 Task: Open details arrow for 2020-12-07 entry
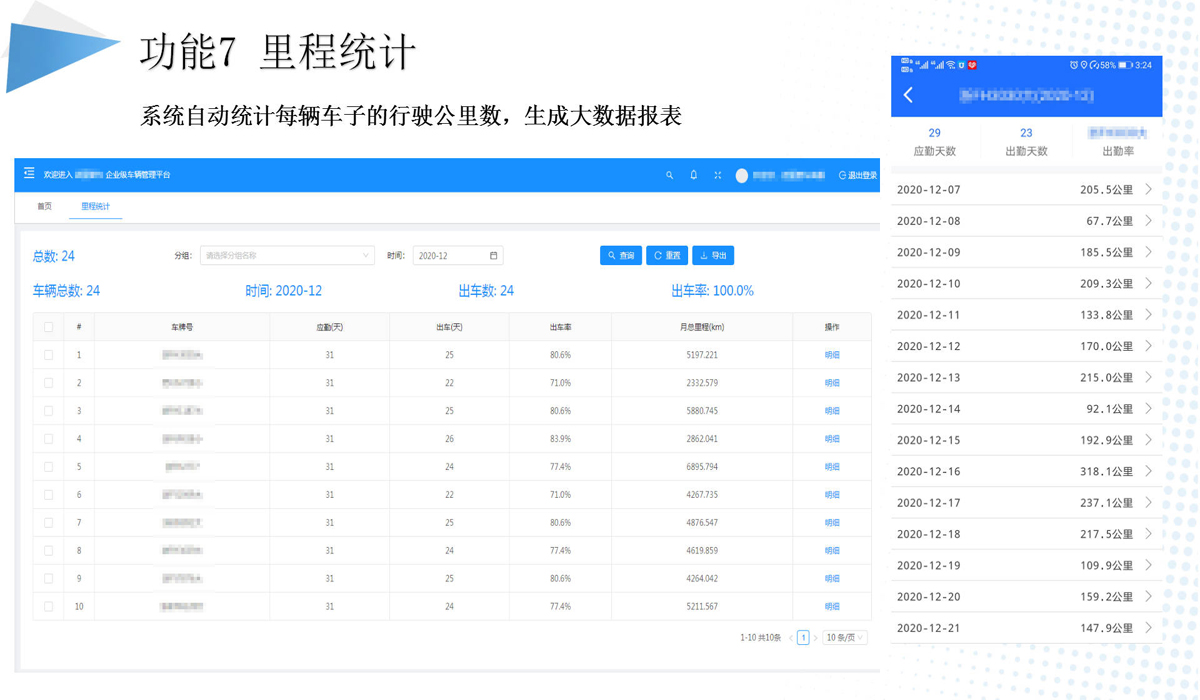tap(1148, 190)
